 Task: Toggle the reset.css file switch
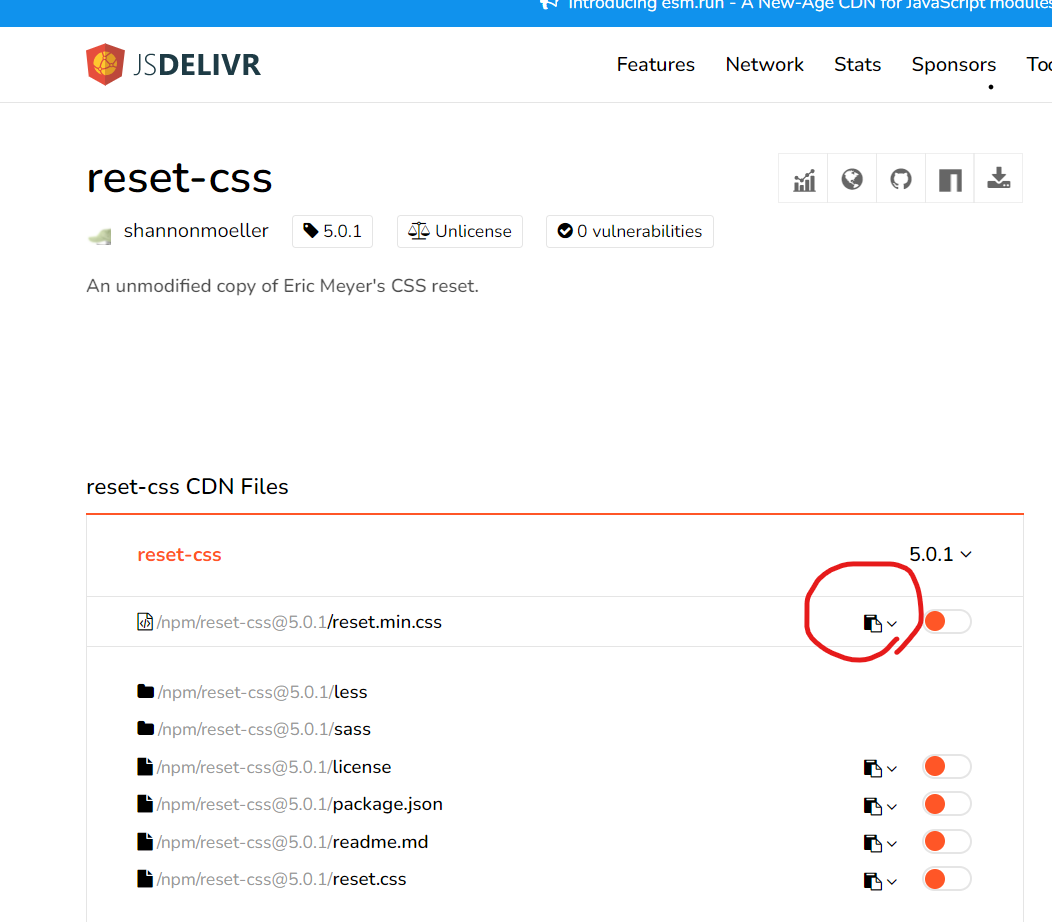947,879
